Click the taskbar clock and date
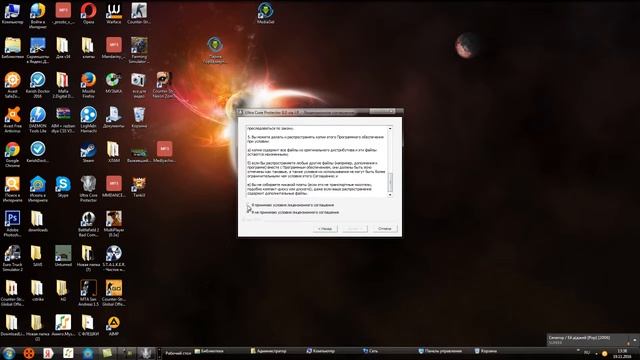640x360 pixels. [622, 353]
